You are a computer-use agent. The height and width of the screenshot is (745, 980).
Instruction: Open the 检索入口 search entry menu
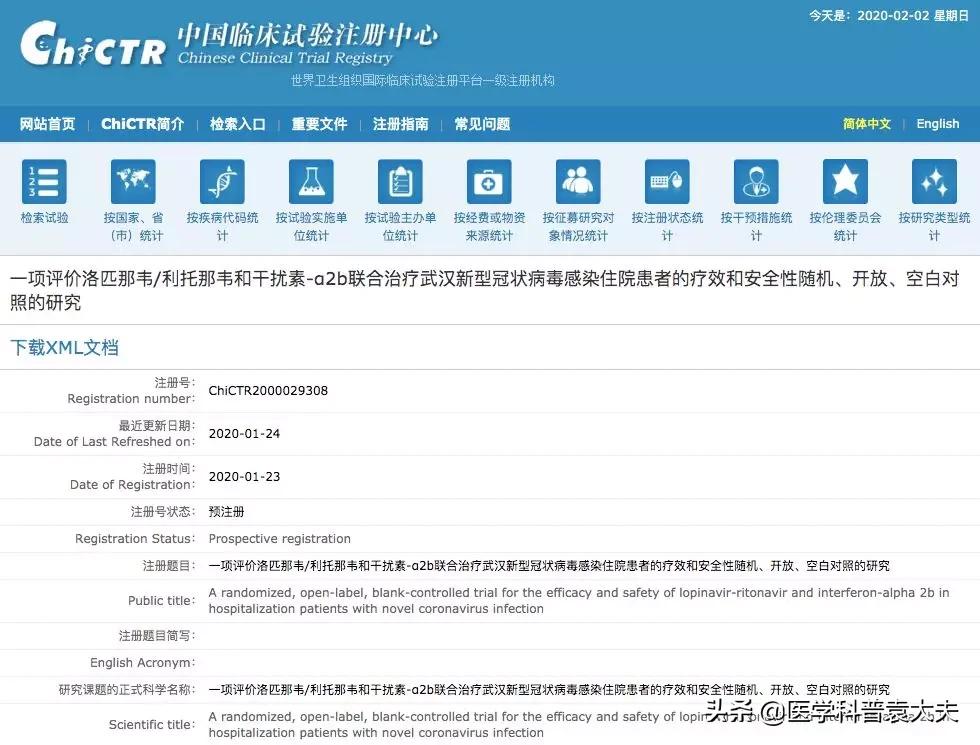pyautogui.click(x=237, y=124)
